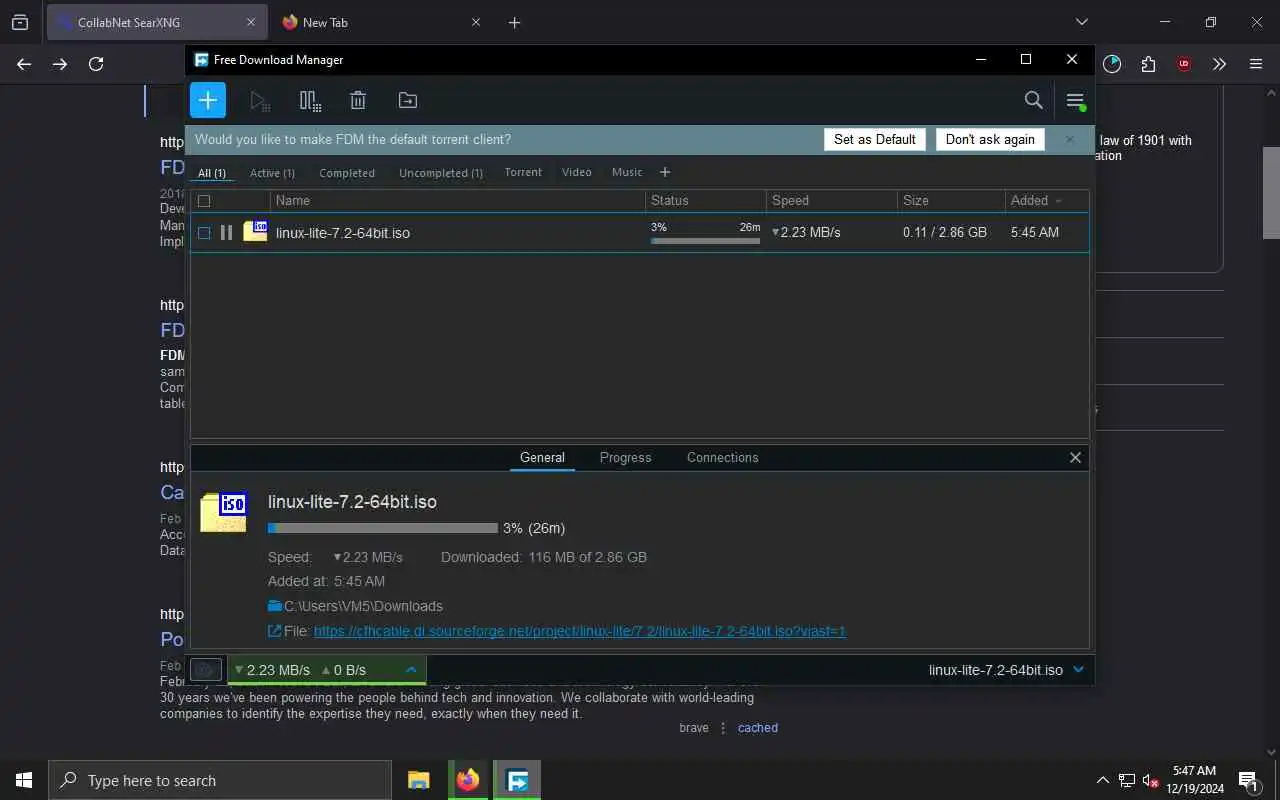Reload the page in Firefox
Screen dimensions: 1280x800
[96, 64]
